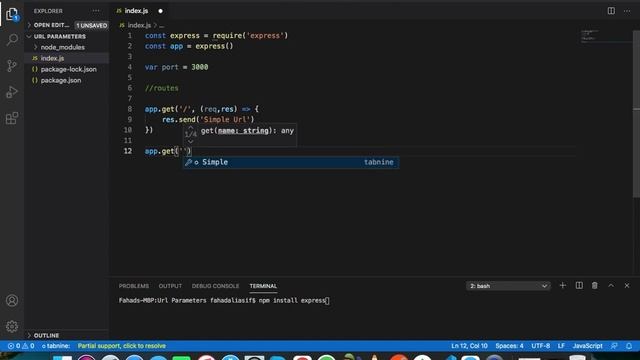The image size is (640, 360).
Task: Open notifications bell in status bar
Action: point(629,346)
